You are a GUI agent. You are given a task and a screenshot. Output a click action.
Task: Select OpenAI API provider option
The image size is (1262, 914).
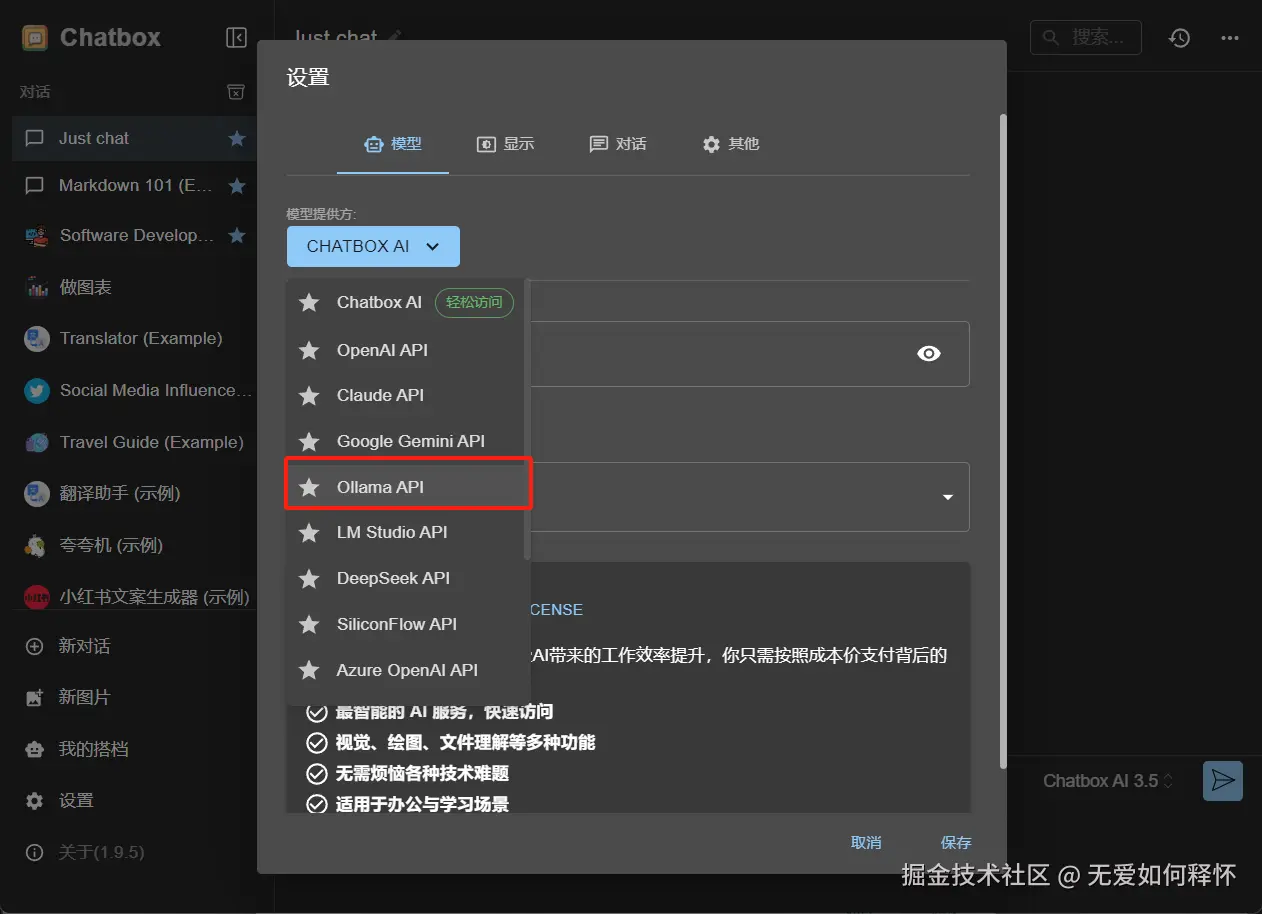coord(406,350)
